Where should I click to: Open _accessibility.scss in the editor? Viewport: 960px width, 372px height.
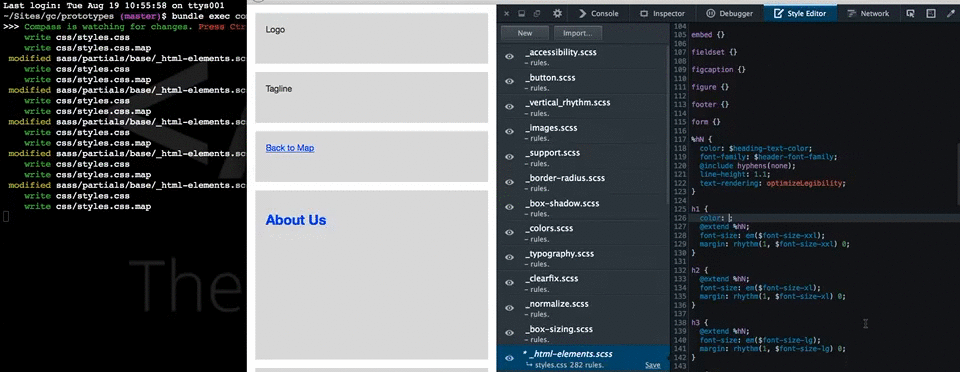tap(560, 53)
